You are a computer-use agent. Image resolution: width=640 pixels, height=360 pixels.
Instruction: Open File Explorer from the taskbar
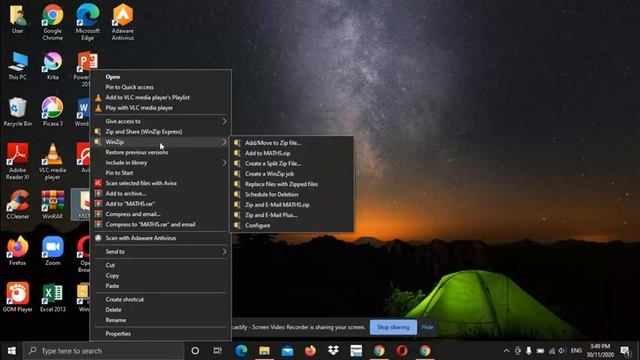point(264,351)
